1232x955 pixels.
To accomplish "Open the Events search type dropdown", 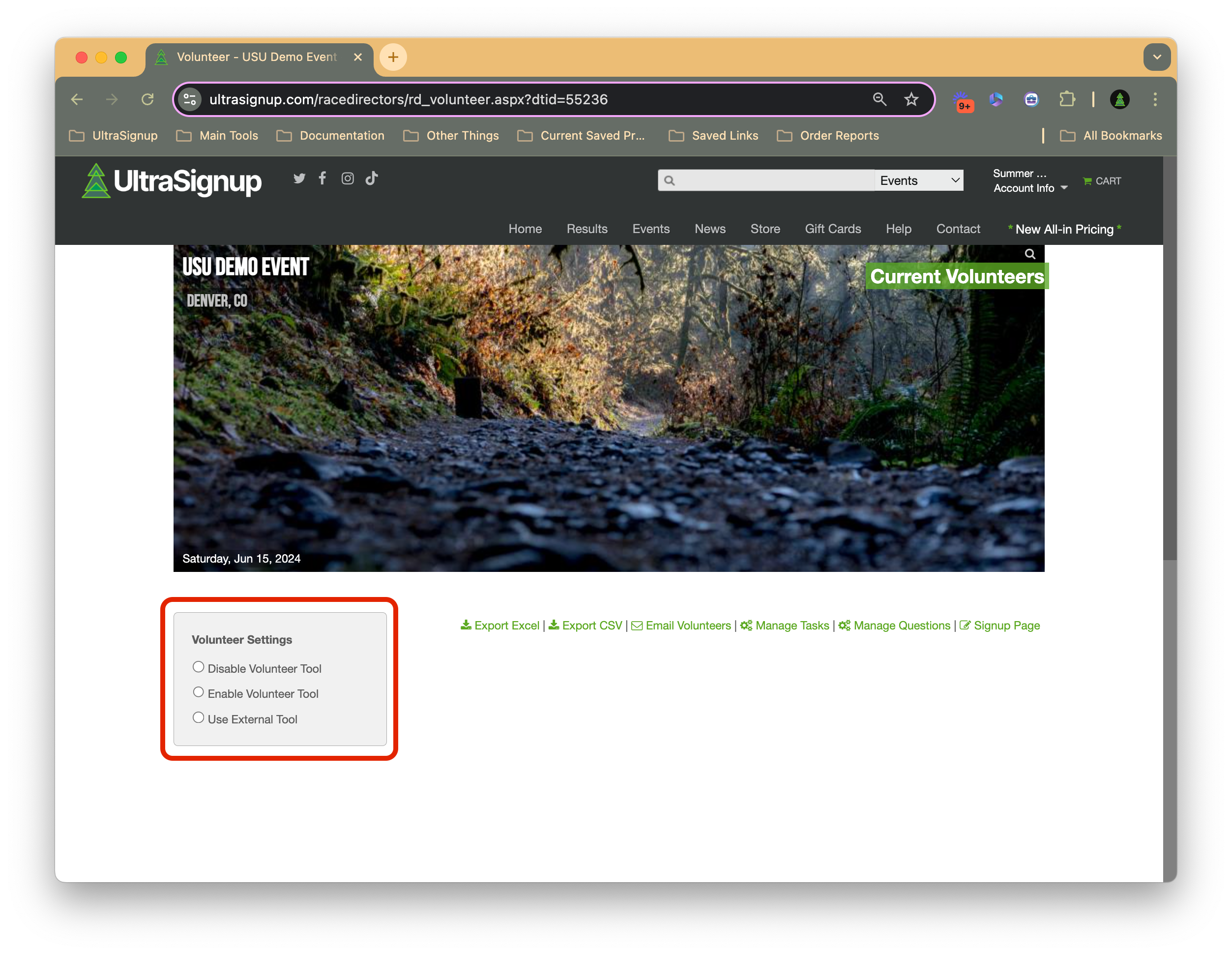I will 919,180.
